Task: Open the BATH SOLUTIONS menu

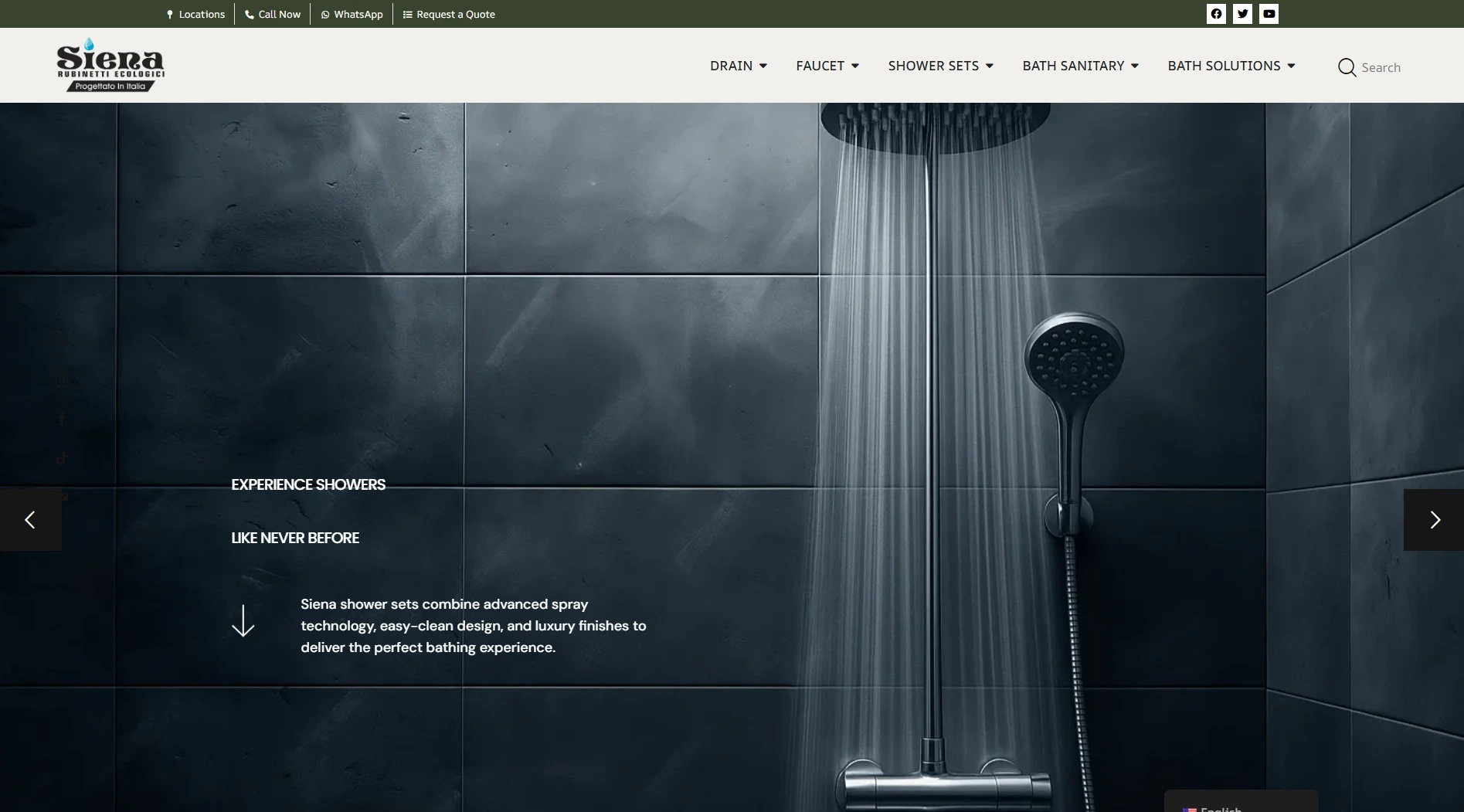Action: point(1231,66)
